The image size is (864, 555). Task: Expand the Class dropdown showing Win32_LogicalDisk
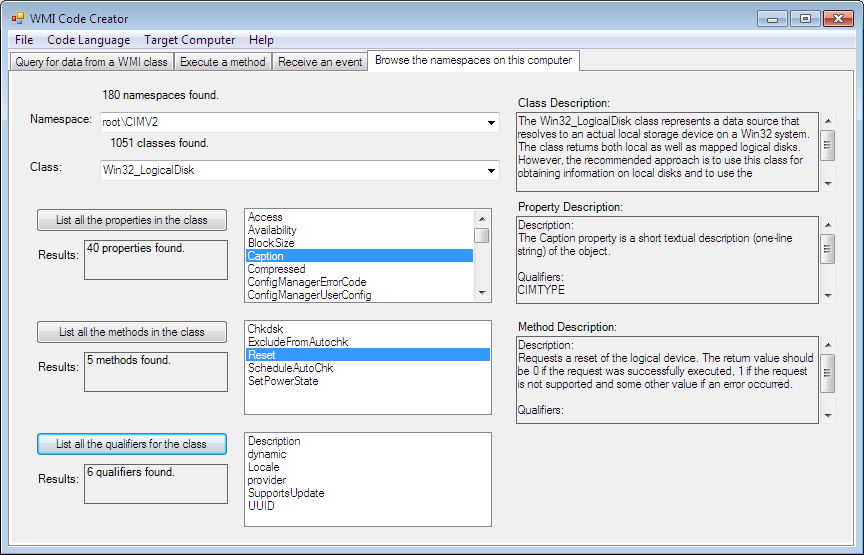(x=491, y=170)
